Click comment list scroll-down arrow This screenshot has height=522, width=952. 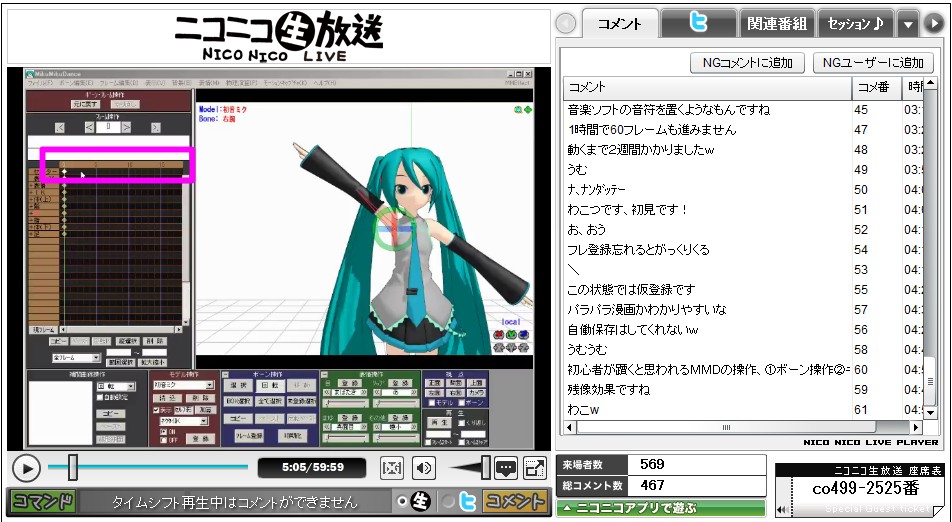click(x=930, y=412)
